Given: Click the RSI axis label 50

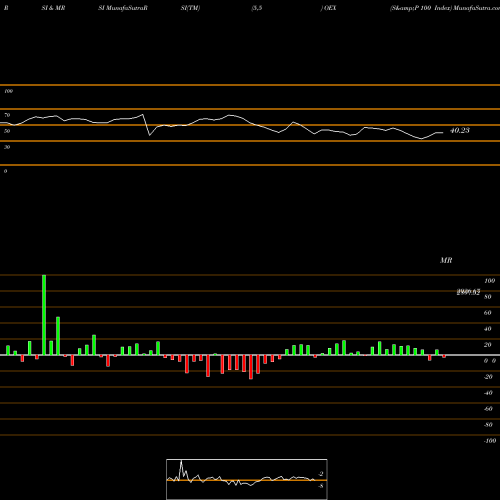Looking at the screenshot, I should click(7, 131).
